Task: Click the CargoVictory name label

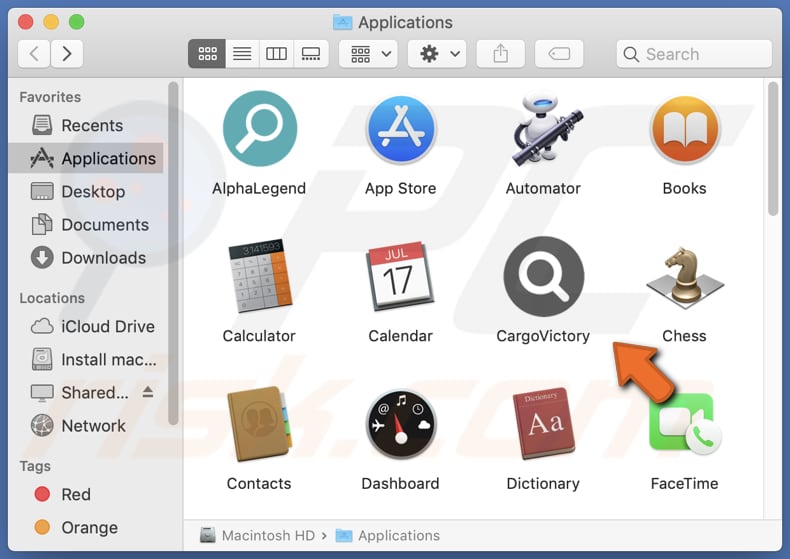Action: [x=543, y=336]
